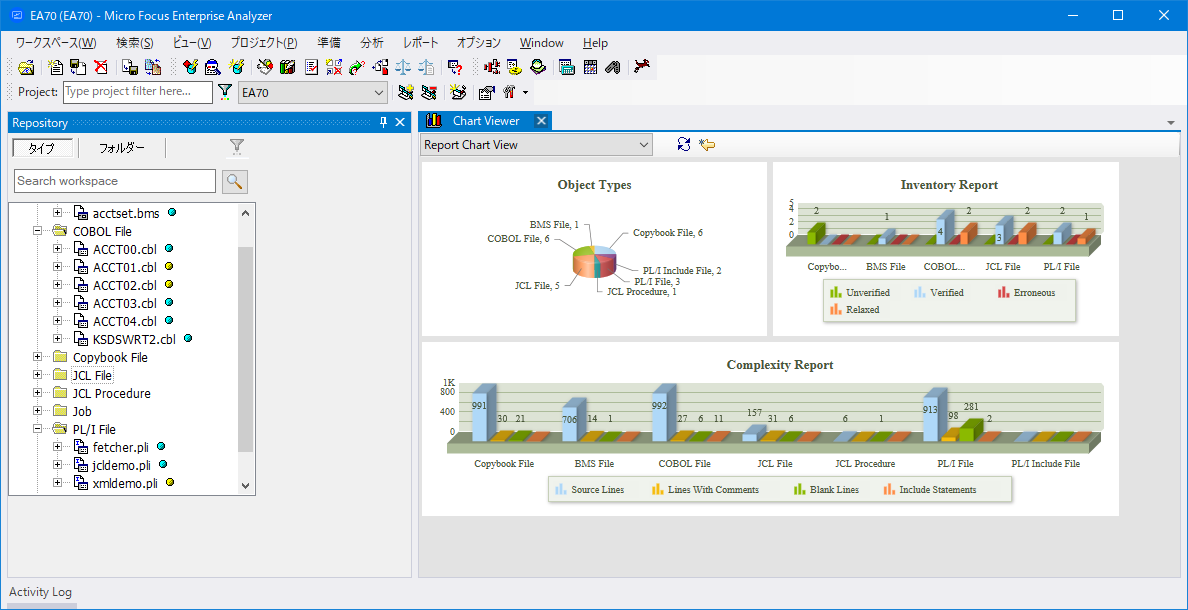Select the Chart Viewer tab
Image resolution: width=1188 pixels, height=610 pixels.
coord(486,121)
